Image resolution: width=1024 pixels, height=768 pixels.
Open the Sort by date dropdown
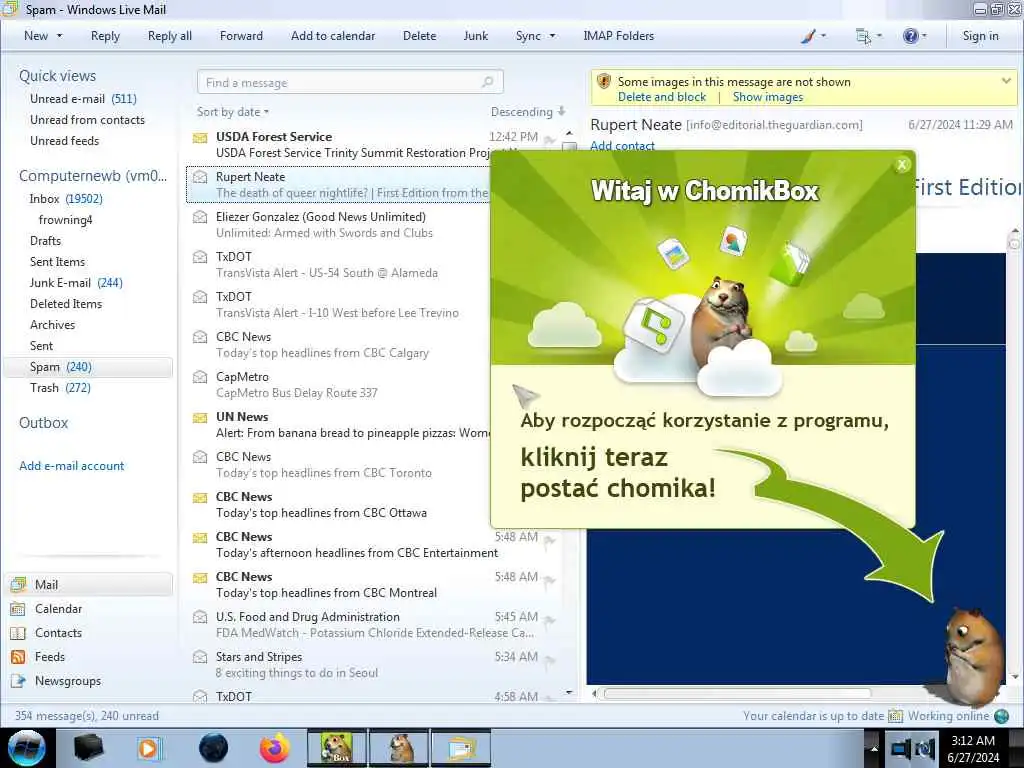(x=233, y=112)
